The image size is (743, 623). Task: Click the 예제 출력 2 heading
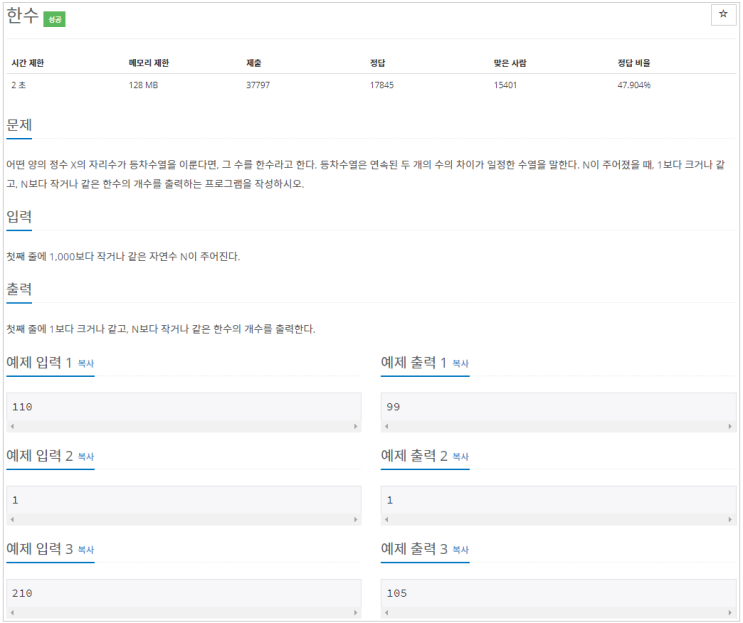(414, 456)
